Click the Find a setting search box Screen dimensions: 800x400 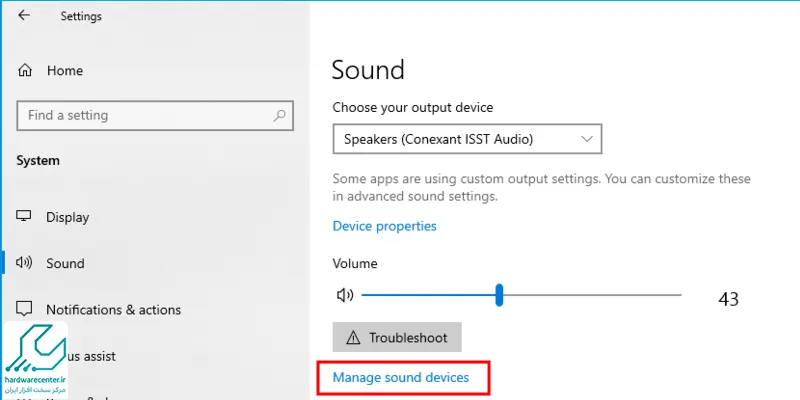[155, 115]
